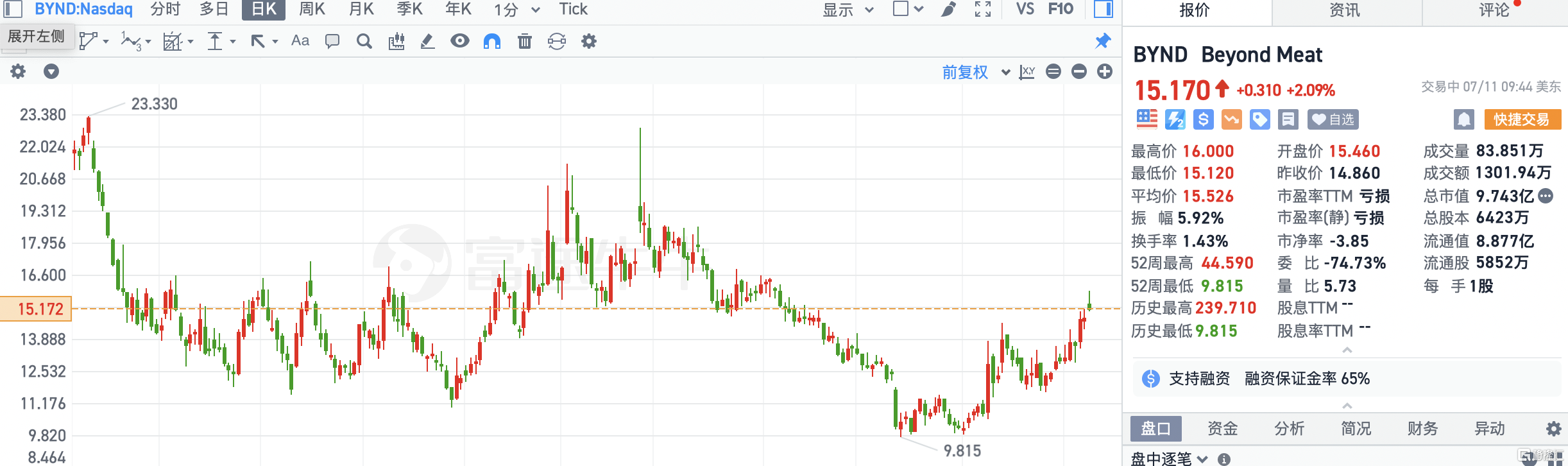Switch to 季K quarterly chart

point(410,9)
